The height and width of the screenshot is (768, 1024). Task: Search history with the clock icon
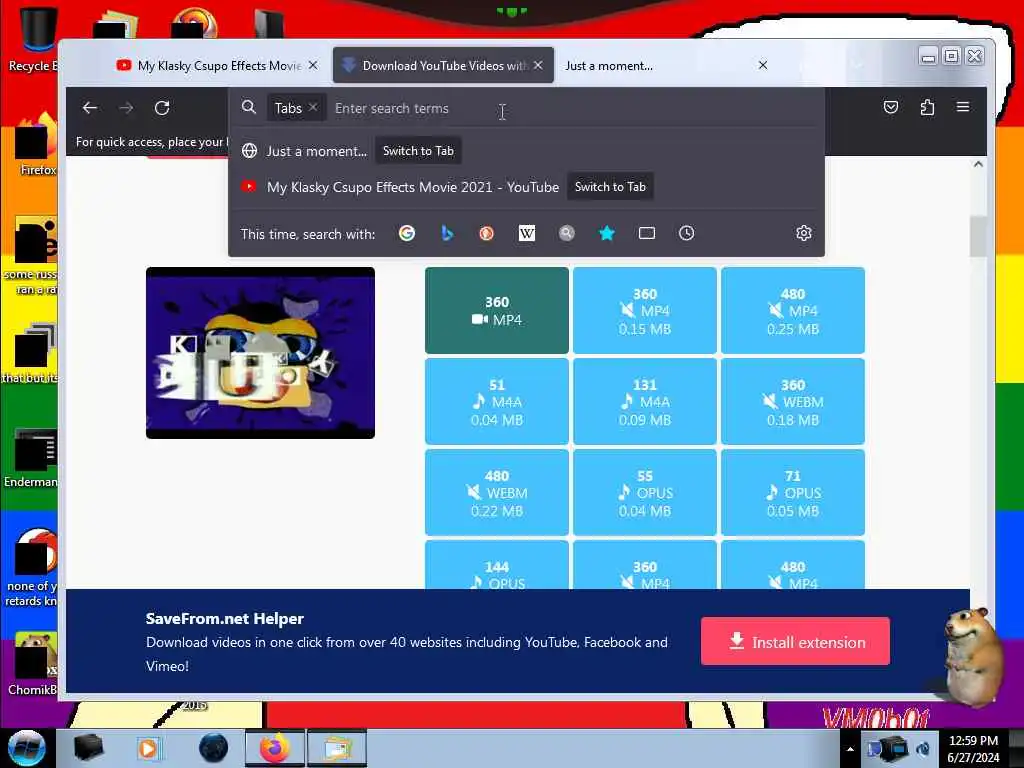pyautogui.click(x=686, y=233)
